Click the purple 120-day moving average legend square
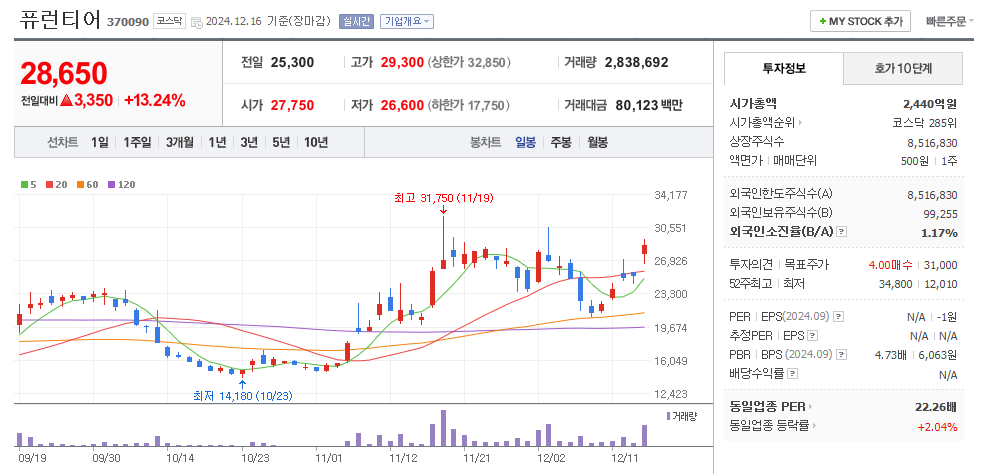The width and height of the screenshot is (984, 474). 112,185
